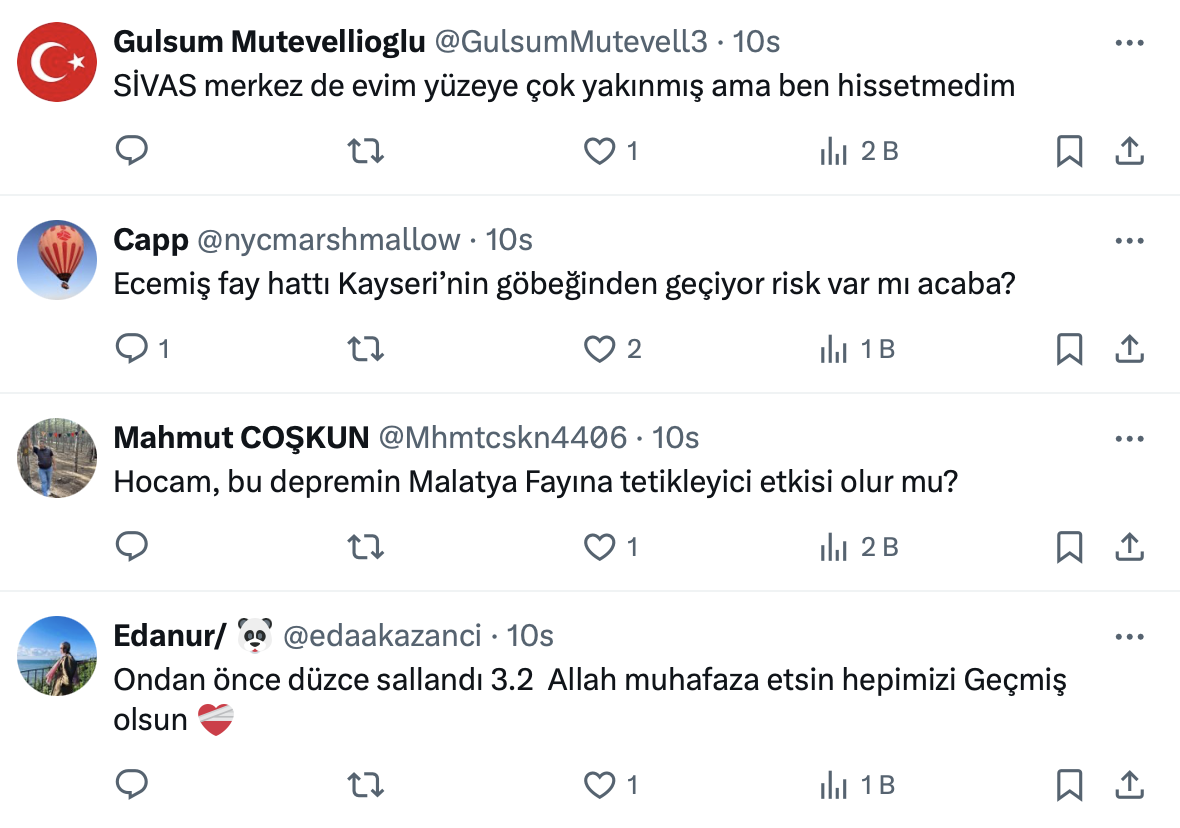
Task: Click Gulsum's Turkish flag profile picture
Action: (57, 62)
